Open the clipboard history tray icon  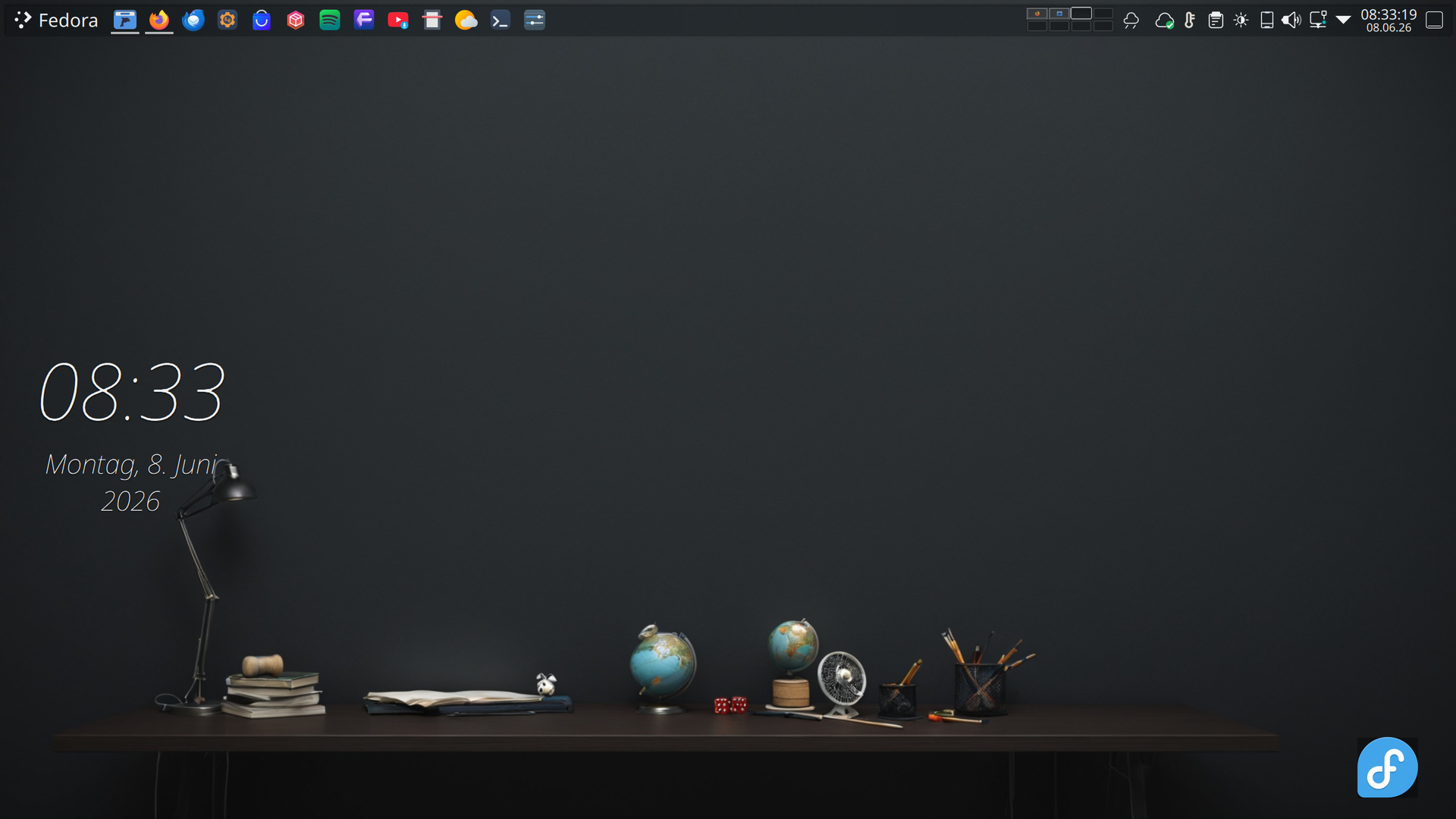tap(1216, 20)
